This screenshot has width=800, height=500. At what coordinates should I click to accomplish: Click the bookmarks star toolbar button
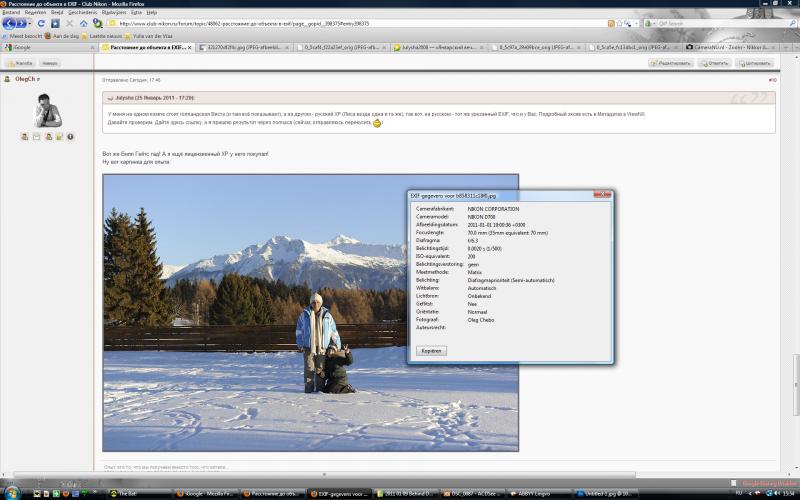pyautogui.click(x=56, y=23)
